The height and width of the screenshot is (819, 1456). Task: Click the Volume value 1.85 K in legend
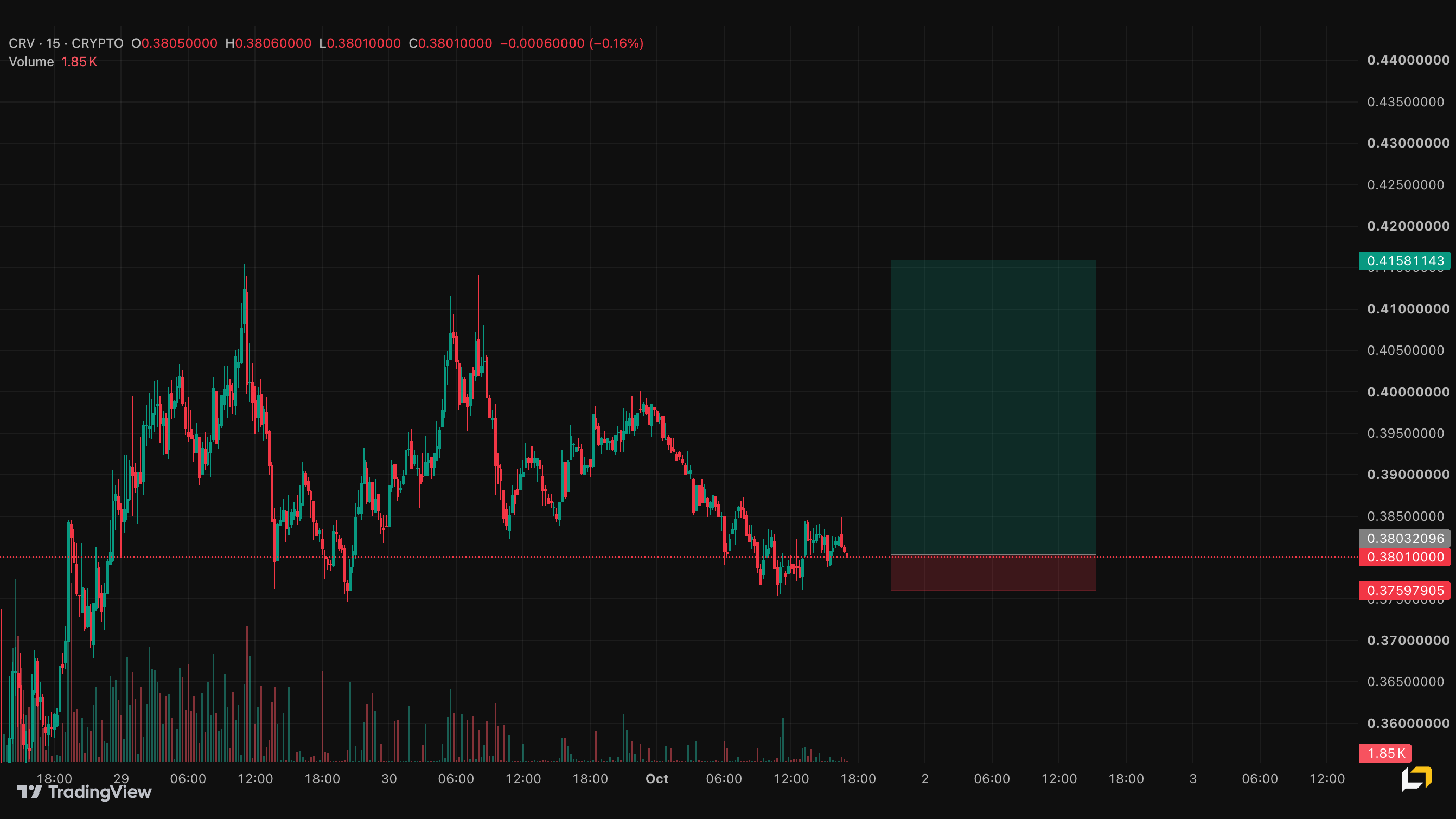[x=79, y=62]
